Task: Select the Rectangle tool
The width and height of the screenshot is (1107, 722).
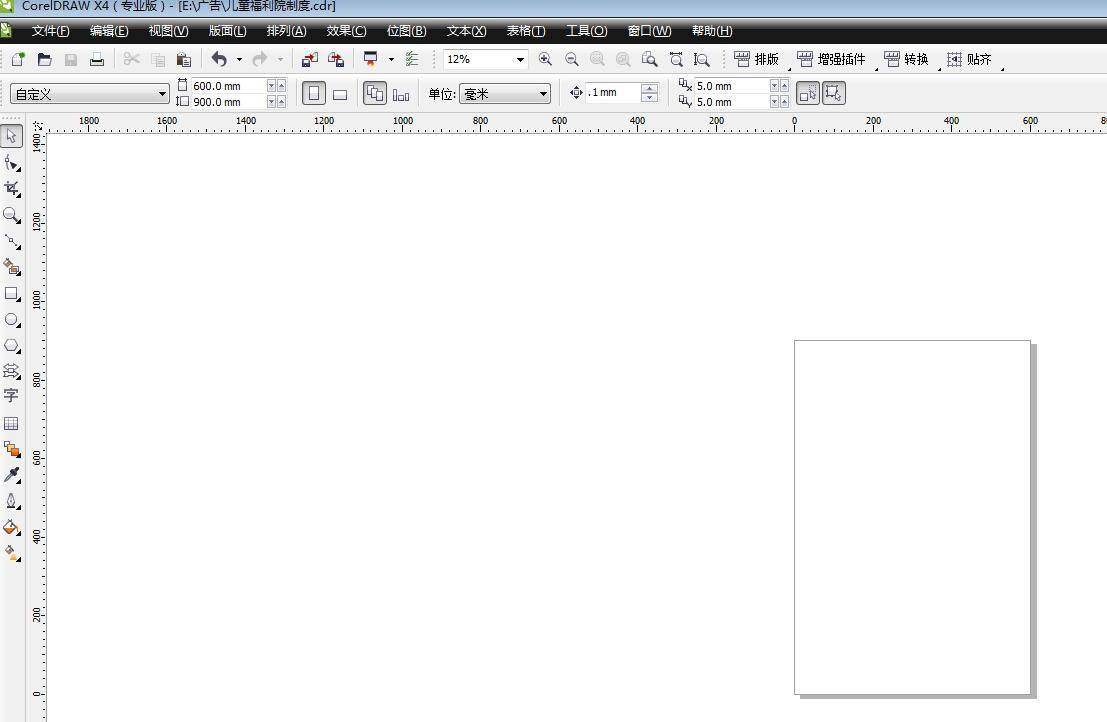Action: click(12, 294)
